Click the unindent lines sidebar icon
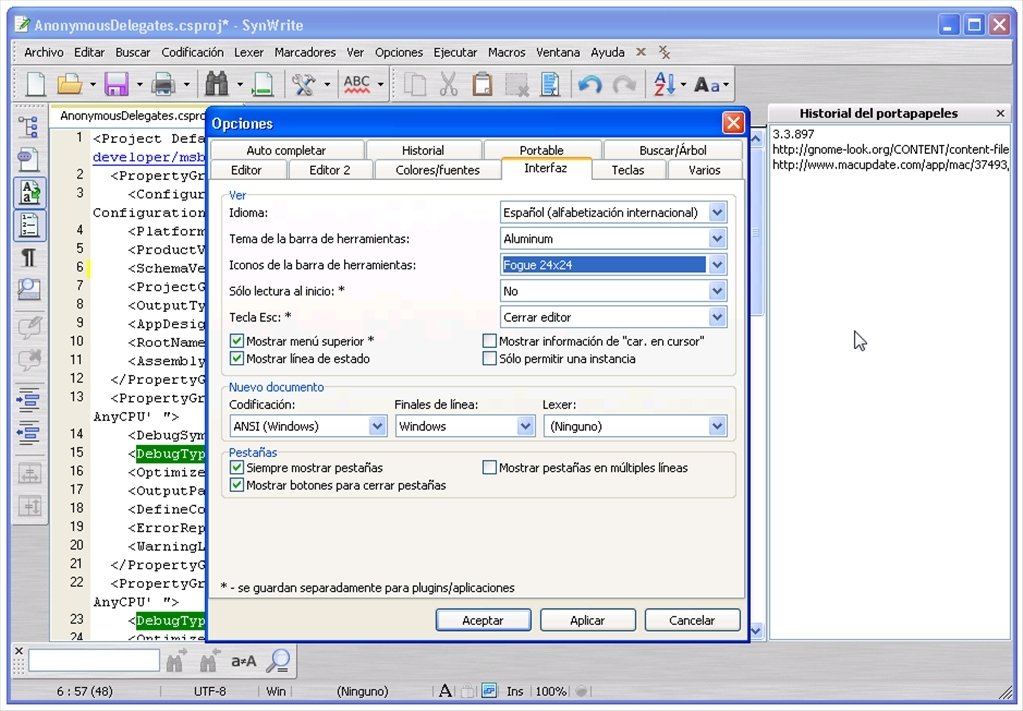The image size is (1023, 711). coord(29,432)
